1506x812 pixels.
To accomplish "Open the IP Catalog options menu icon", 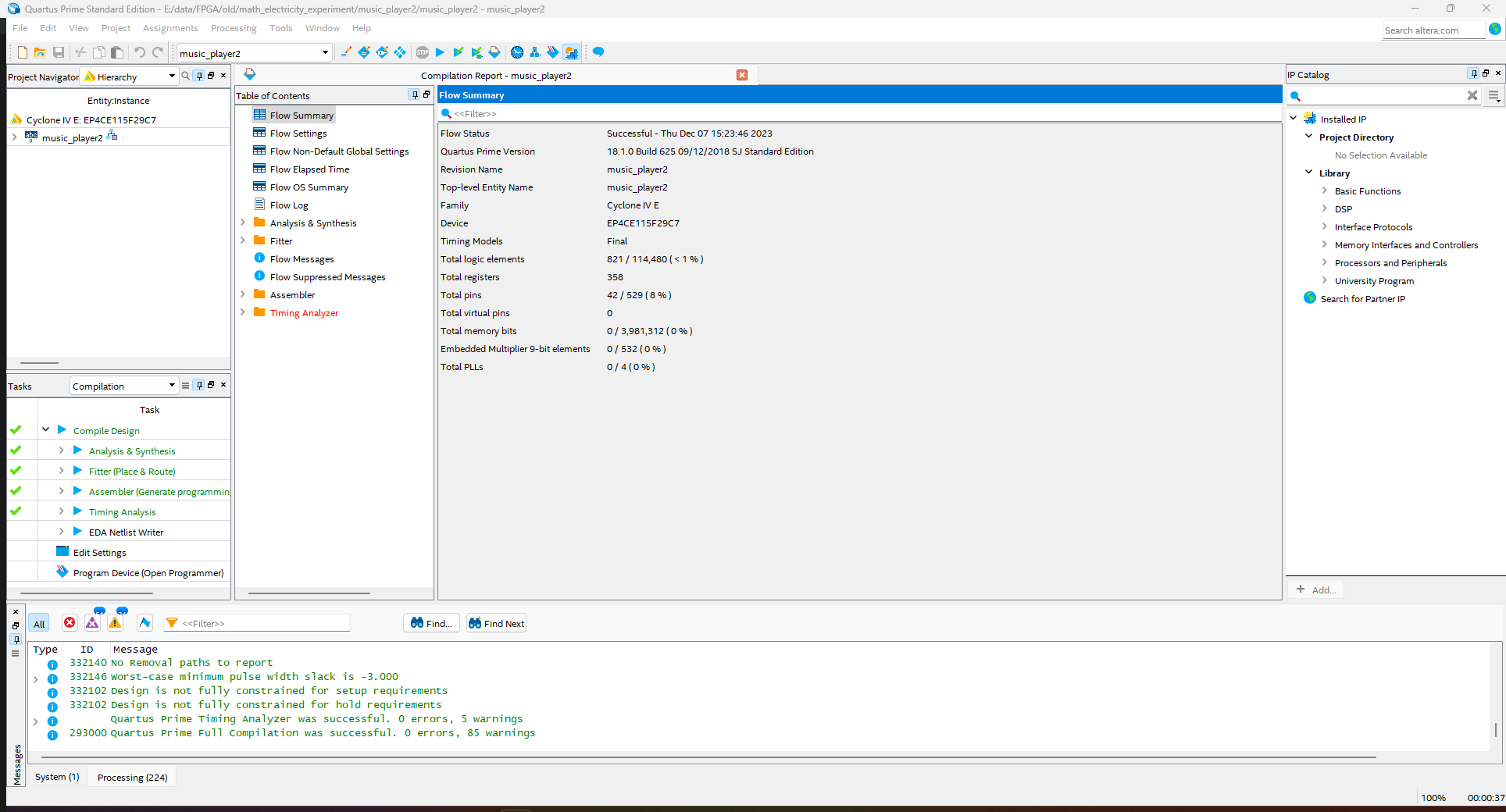I will (x=1494, y=95).
